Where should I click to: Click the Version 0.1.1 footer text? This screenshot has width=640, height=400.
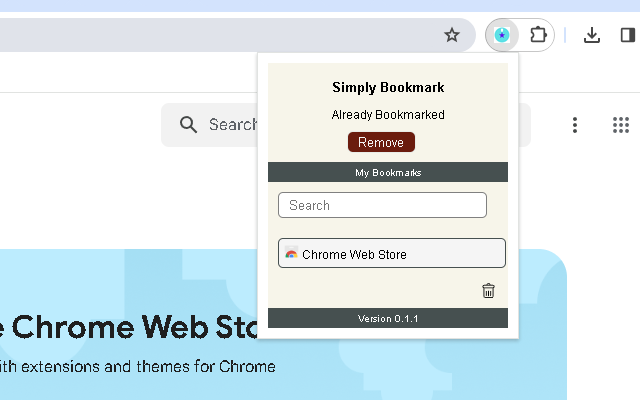click(388, 318)
